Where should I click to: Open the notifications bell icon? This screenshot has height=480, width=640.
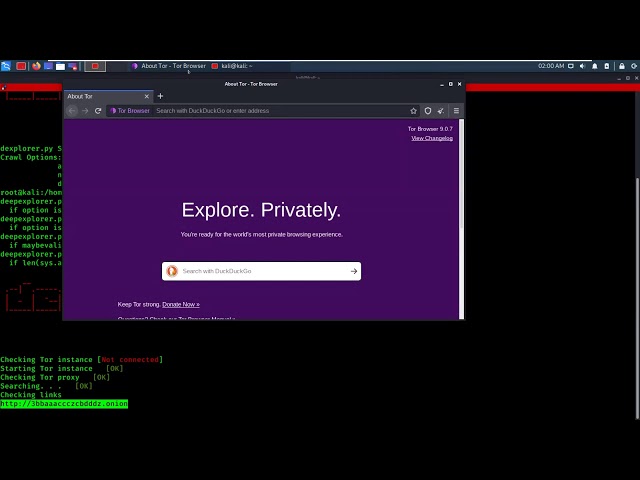(x=595, y=66)
